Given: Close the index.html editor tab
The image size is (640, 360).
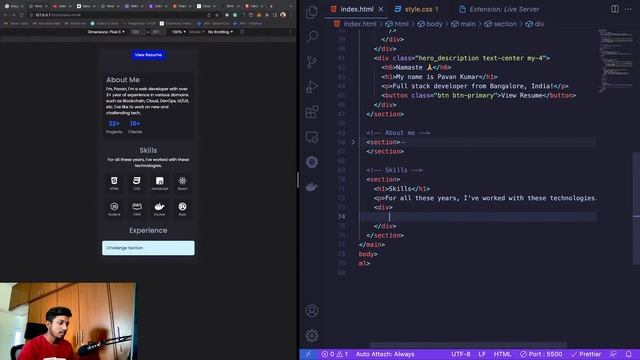Looking at the screenshot, I should 380,9.
